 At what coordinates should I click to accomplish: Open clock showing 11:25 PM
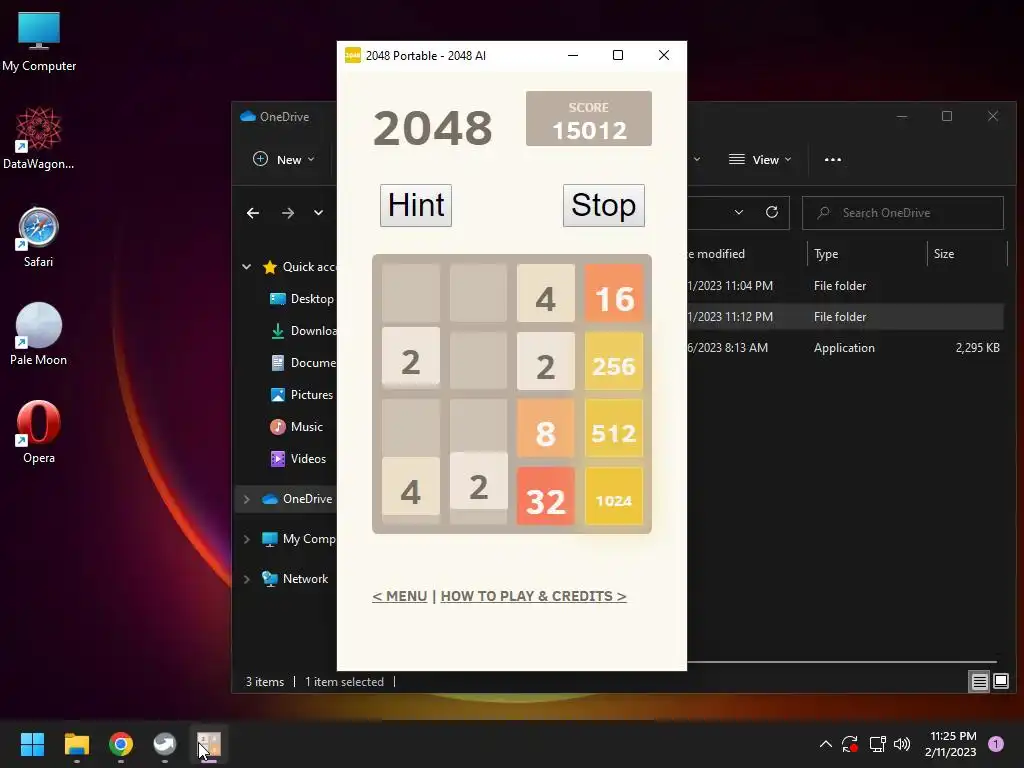[x=951, y=744]
